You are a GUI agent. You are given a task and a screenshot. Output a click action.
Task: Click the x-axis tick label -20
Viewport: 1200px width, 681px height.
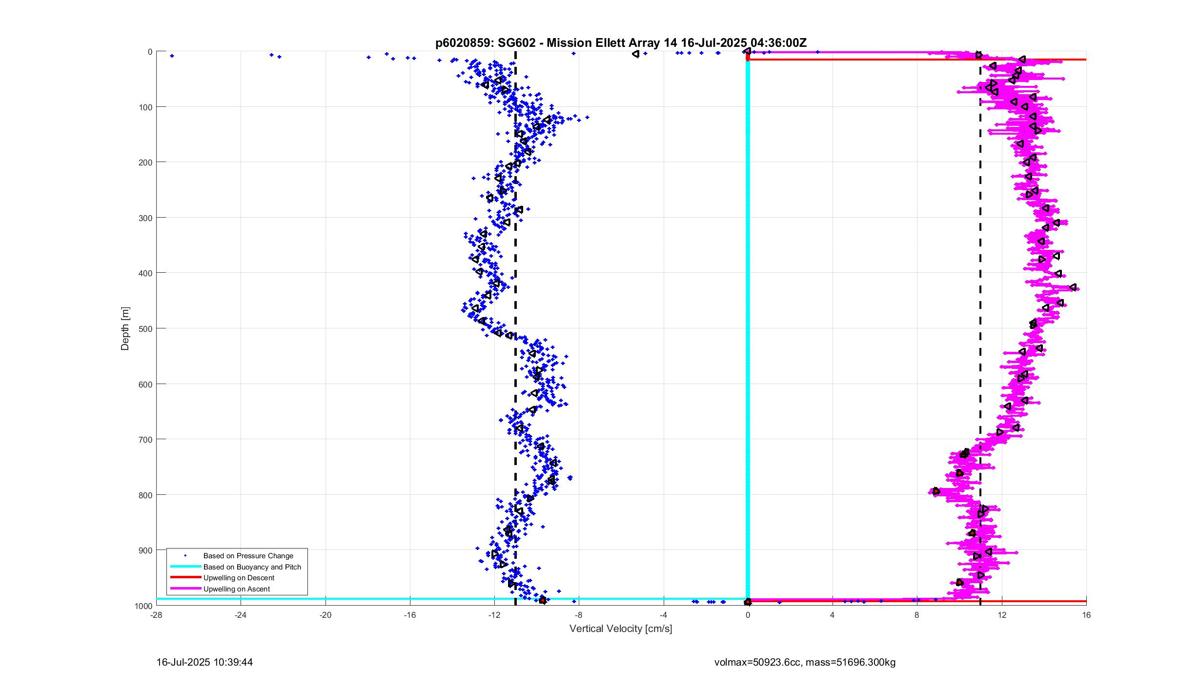325,615
